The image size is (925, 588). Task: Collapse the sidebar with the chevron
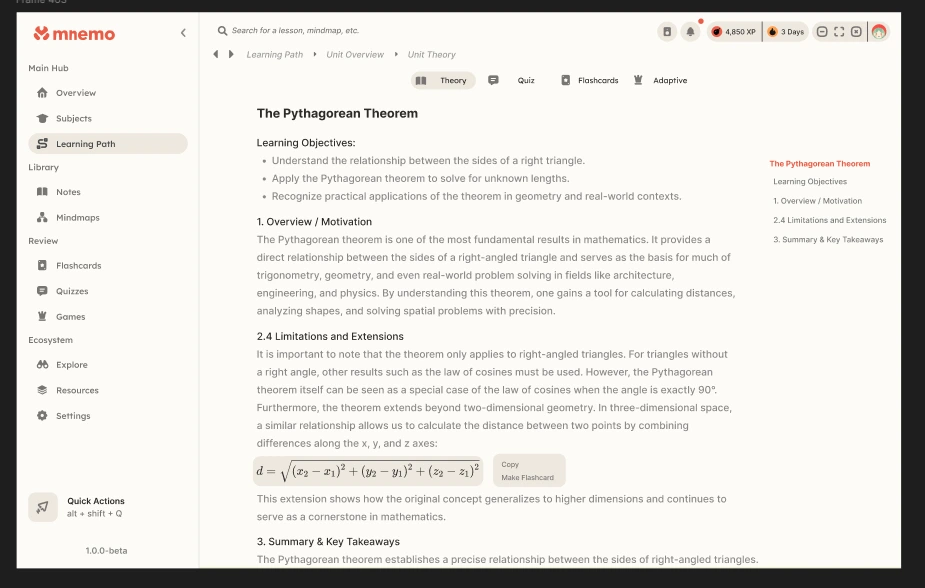183,33
